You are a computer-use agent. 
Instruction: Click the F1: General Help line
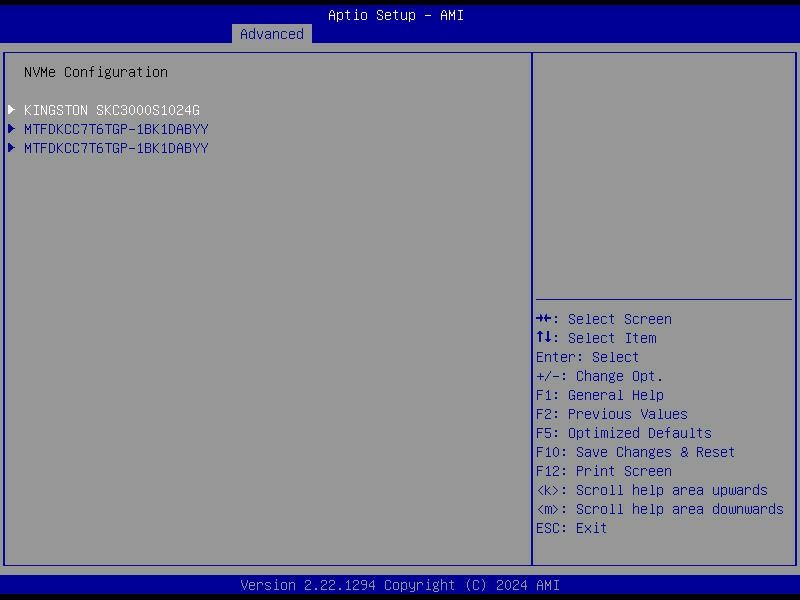click(x=600, y=395)
